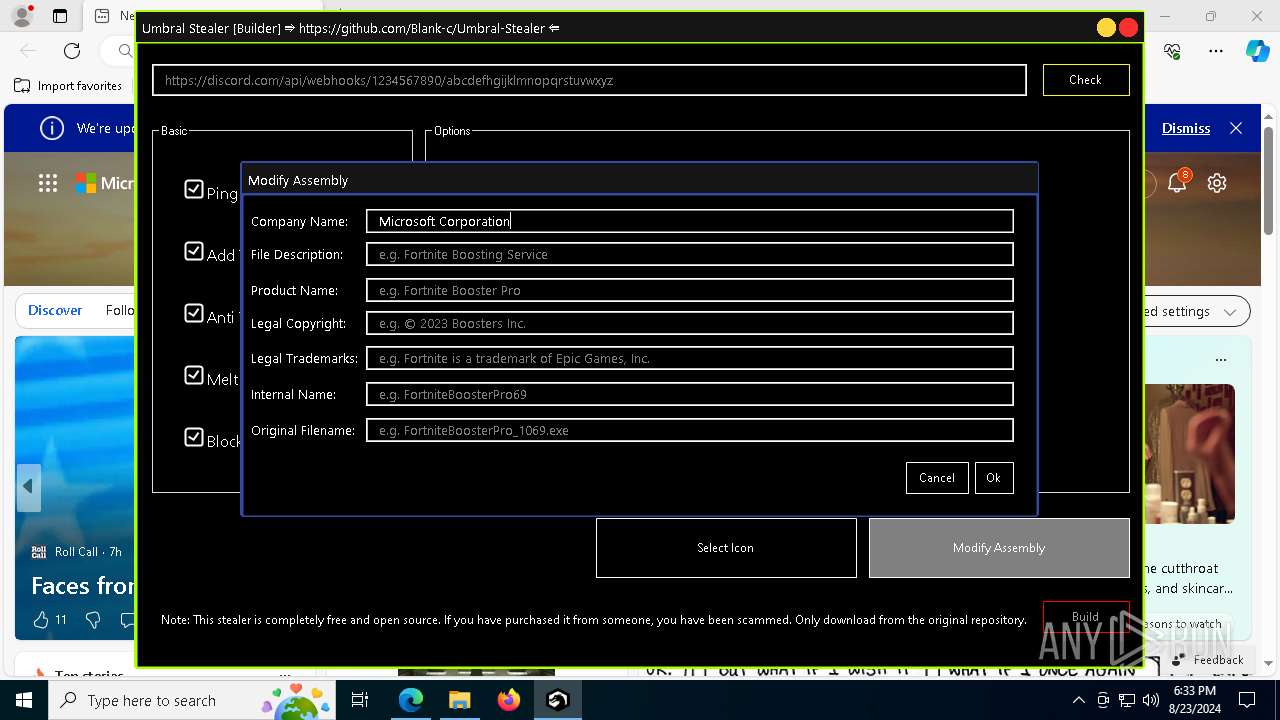
Task: Toggle the Melt checkbox
Action: [x=194, y=375]
